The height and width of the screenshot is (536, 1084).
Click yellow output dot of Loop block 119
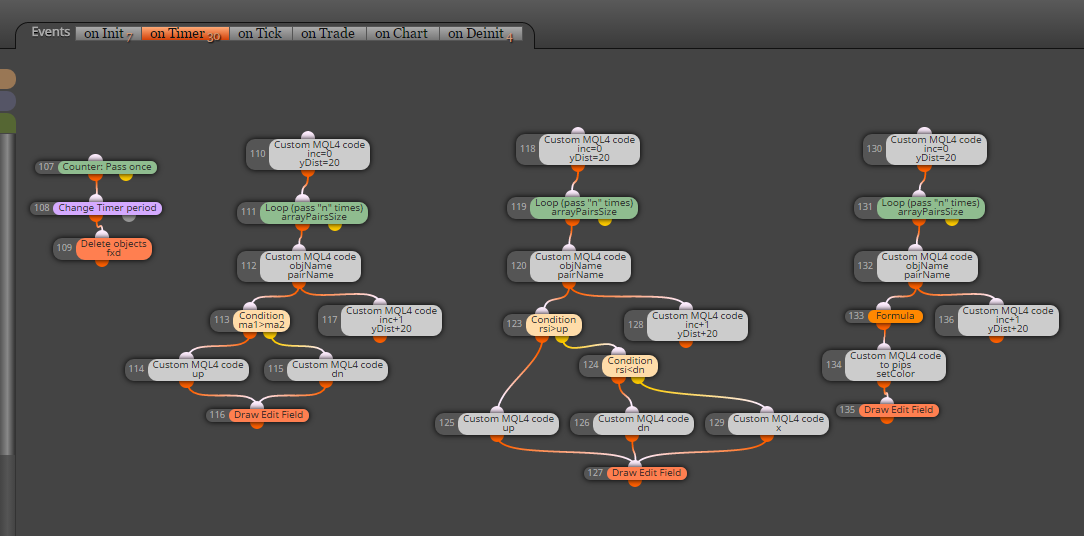(605, 221)
